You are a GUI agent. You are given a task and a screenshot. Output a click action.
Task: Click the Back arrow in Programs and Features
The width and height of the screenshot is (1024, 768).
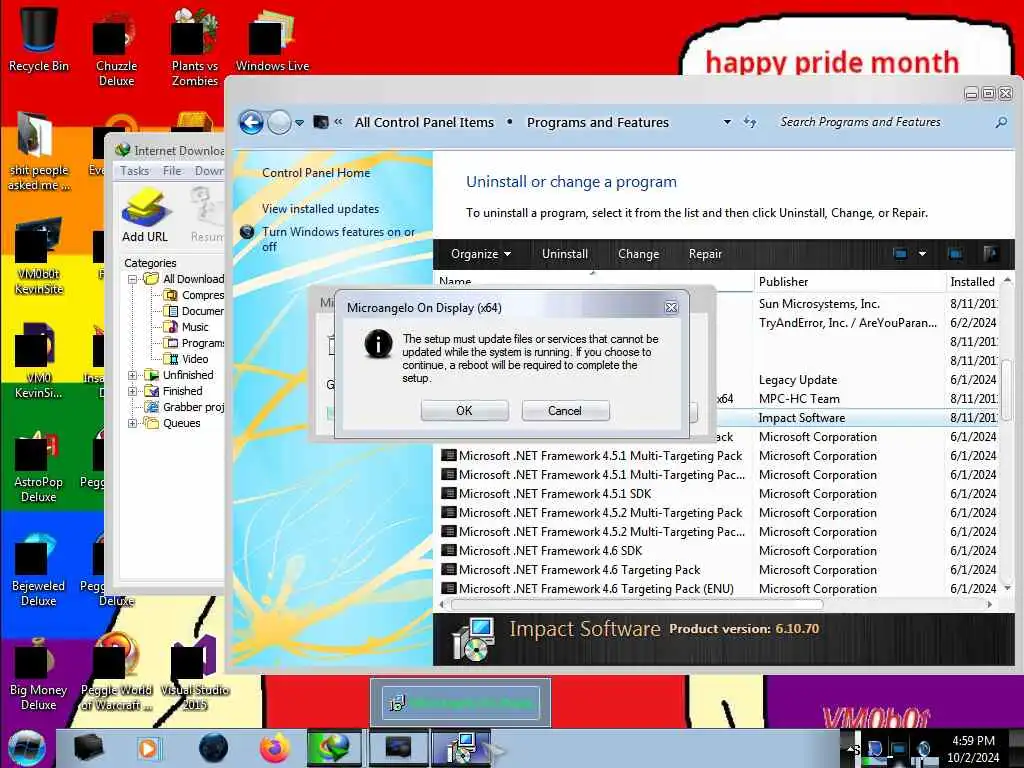pos(251,122)
